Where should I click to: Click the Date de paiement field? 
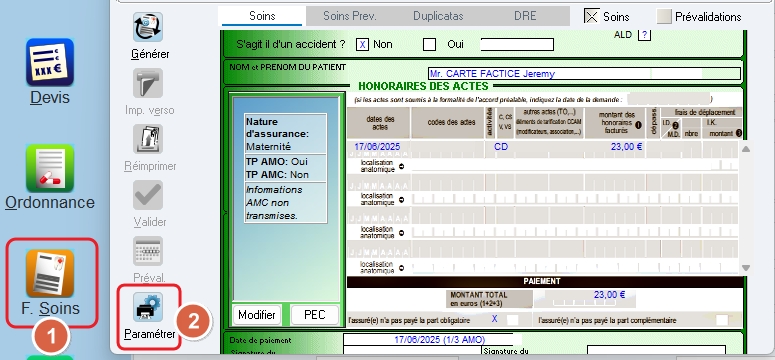point(432,340)
